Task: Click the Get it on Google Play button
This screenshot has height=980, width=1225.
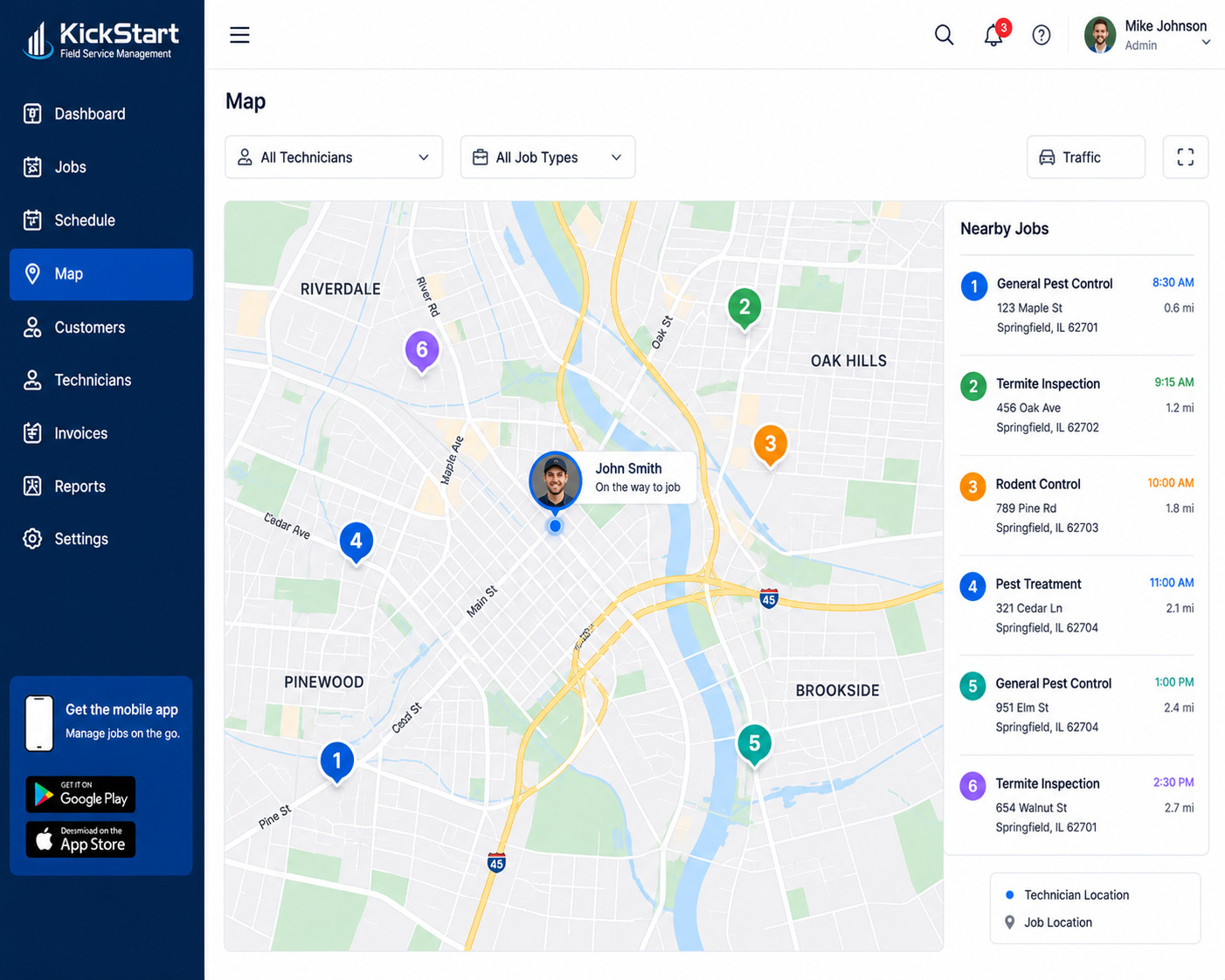Action: tap(80, 794)
